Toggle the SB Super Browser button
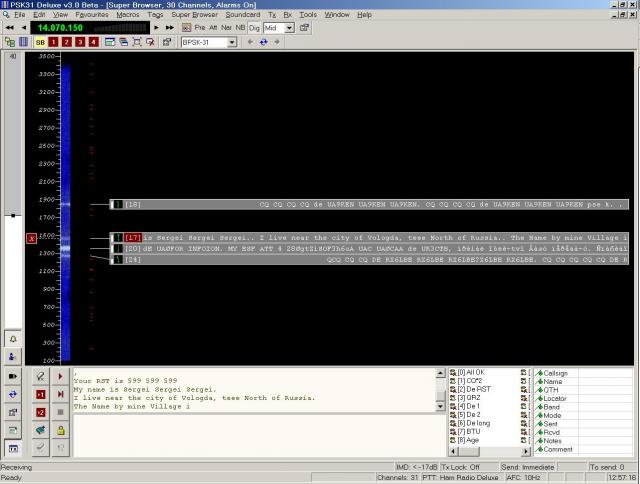 tap(40, 42)
